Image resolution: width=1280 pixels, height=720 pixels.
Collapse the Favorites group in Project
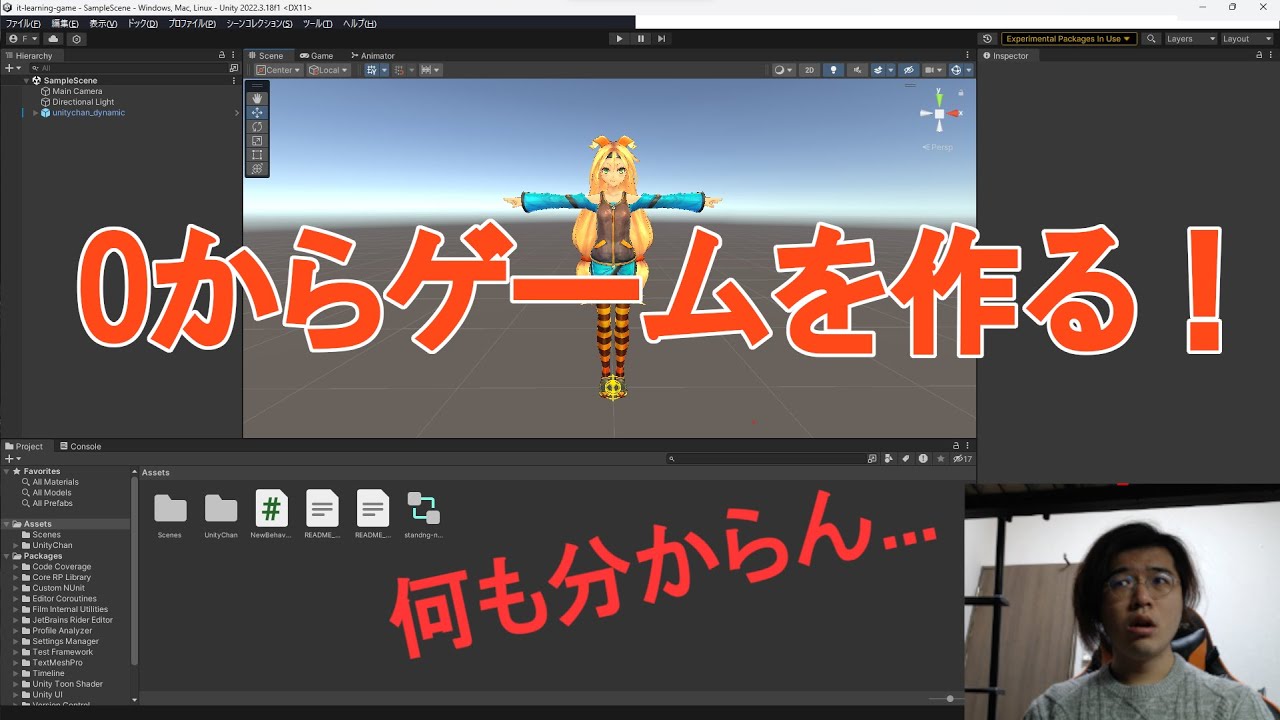point(7,471)
